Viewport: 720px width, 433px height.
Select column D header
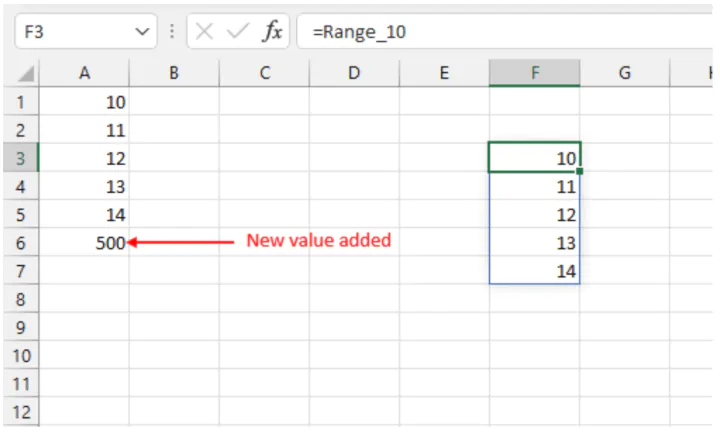coord(354,73)
